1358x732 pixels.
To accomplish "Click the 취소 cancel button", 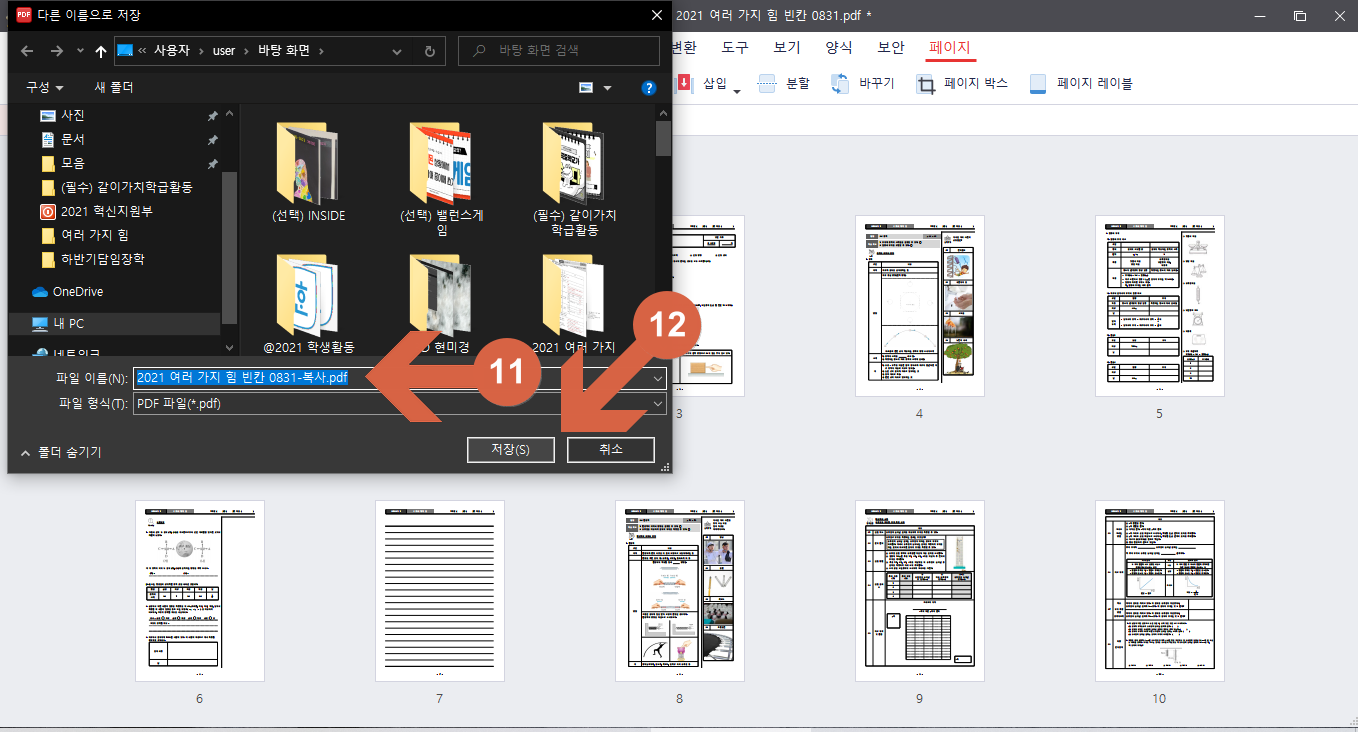I will 610,449.
